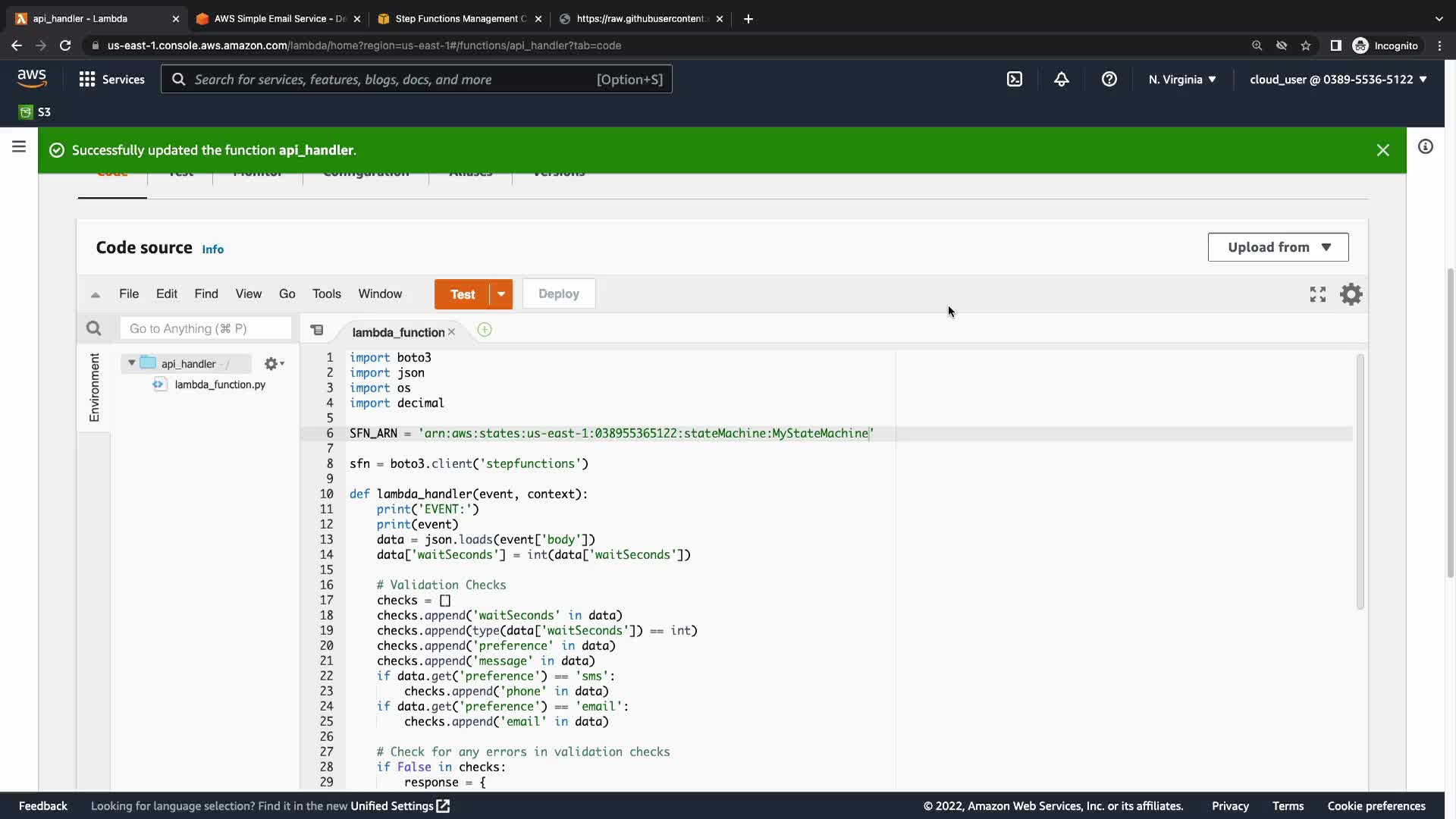1456x819 pixels.
Task: Click search magnifier in file sidebar
Action: click(x=94, y=328)
